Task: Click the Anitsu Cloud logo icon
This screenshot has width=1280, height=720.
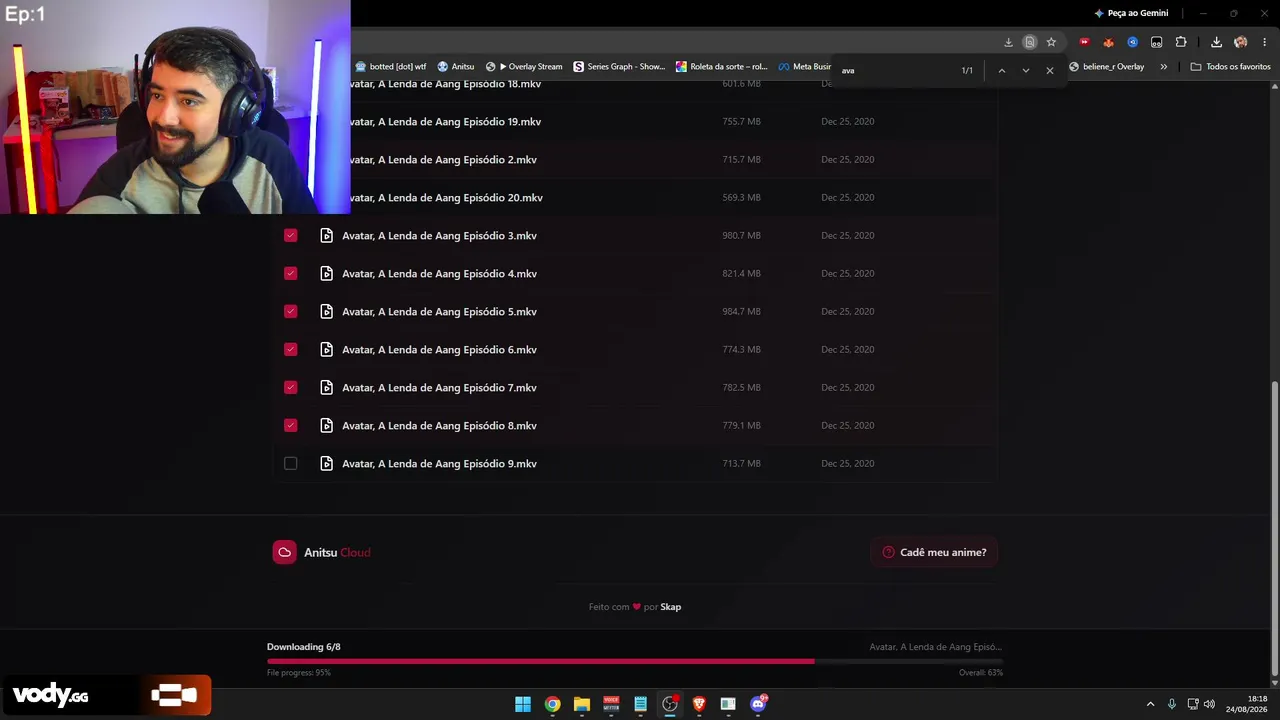Action: (x=285, y=552)
